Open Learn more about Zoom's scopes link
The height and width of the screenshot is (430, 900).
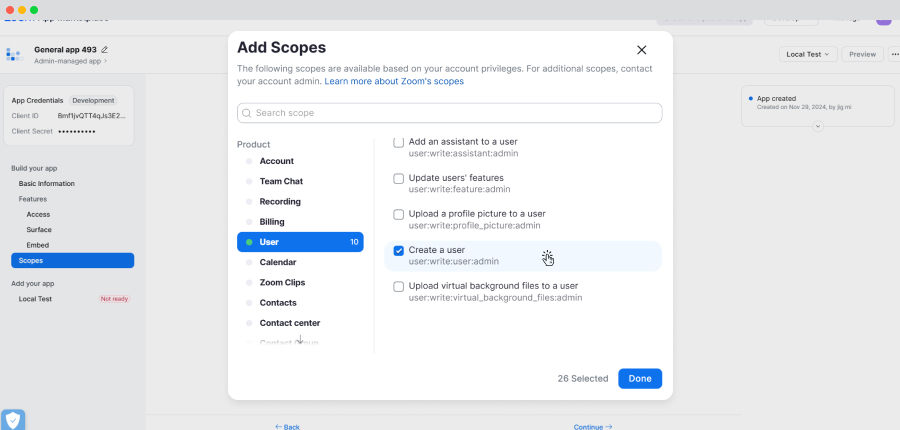pos(394,82)
